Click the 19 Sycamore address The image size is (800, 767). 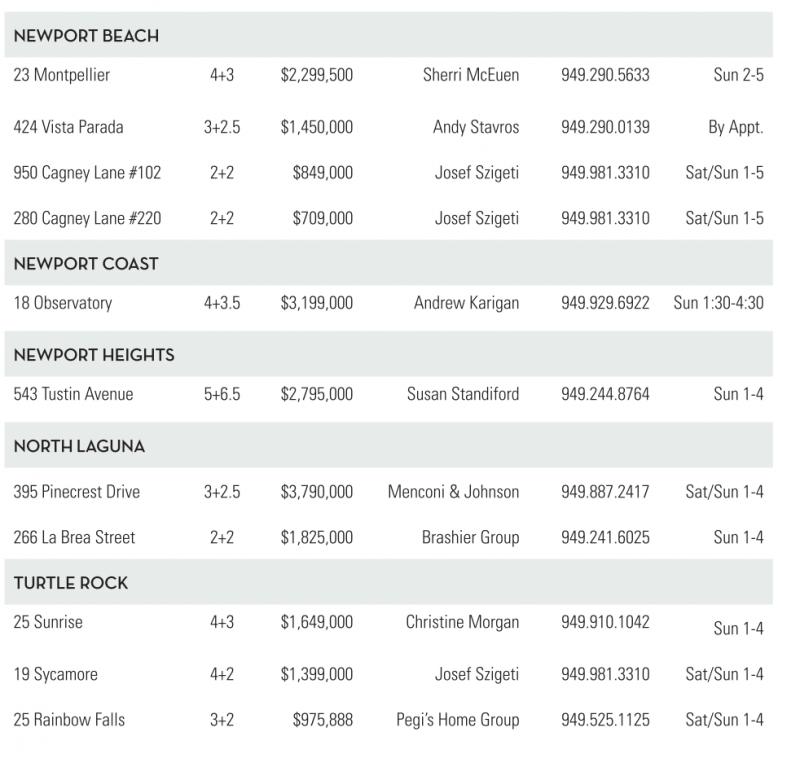click(x=56, y=674)
